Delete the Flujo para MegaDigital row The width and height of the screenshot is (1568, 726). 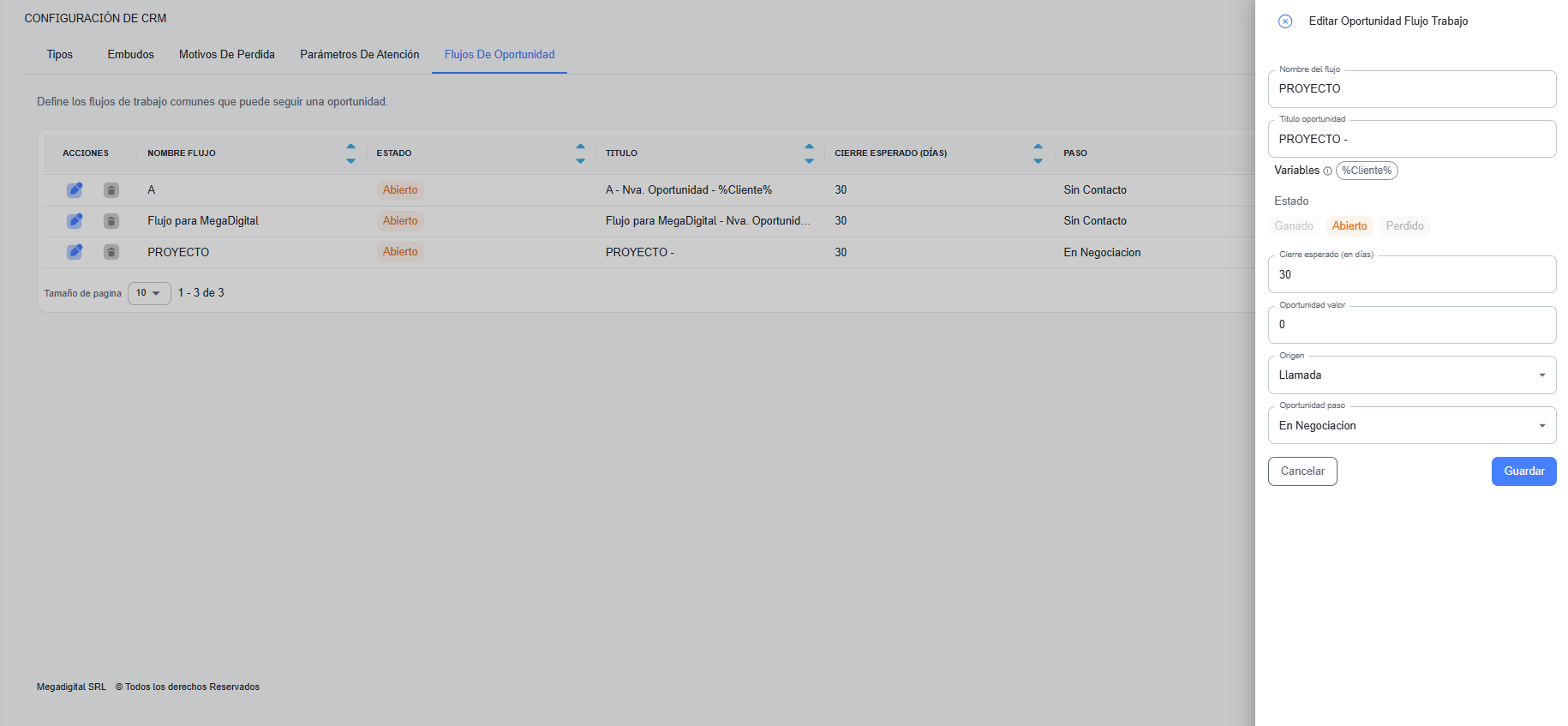111,221
